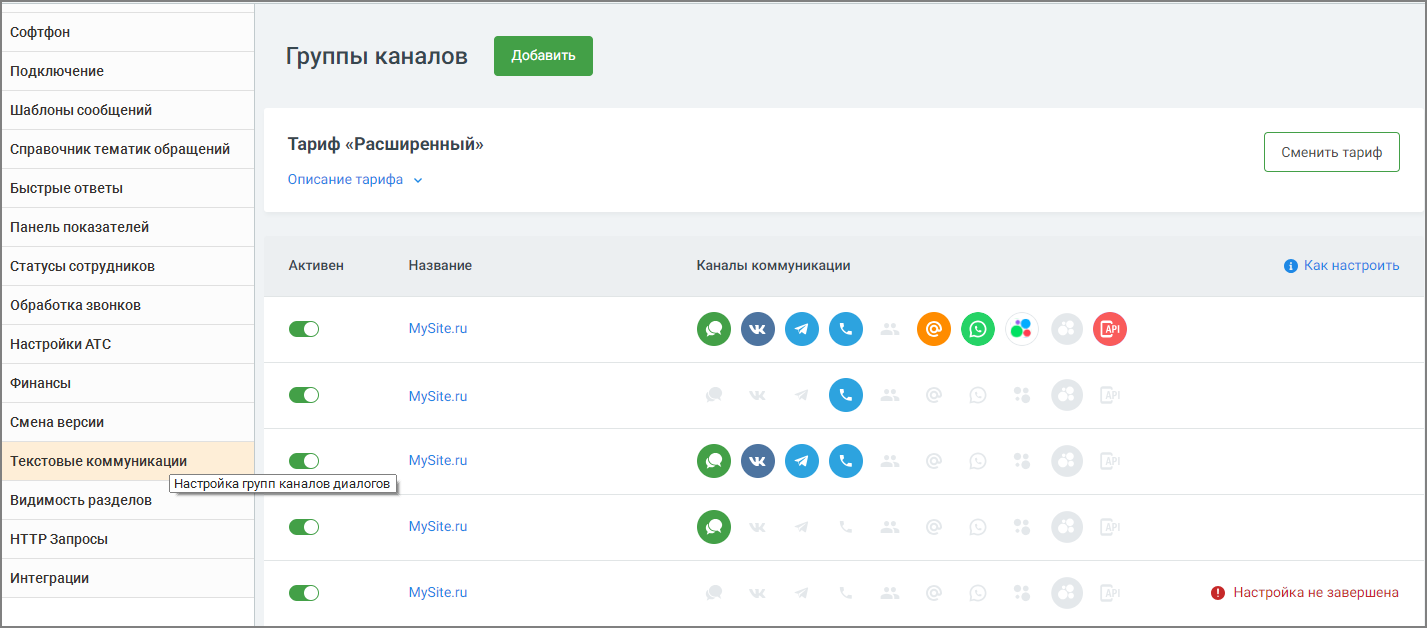Open the MySite.ru link in the row where only phone is active
The width and height of the screenshot is (1427, 628).
tap(438, 396)
